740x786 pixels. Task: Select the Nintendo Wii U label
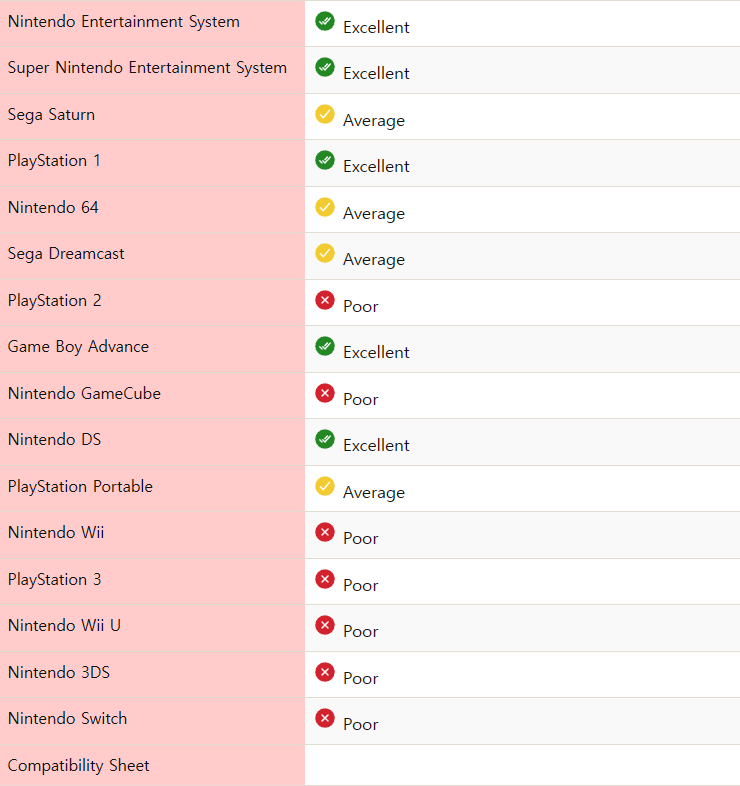(x=64, y=626)
